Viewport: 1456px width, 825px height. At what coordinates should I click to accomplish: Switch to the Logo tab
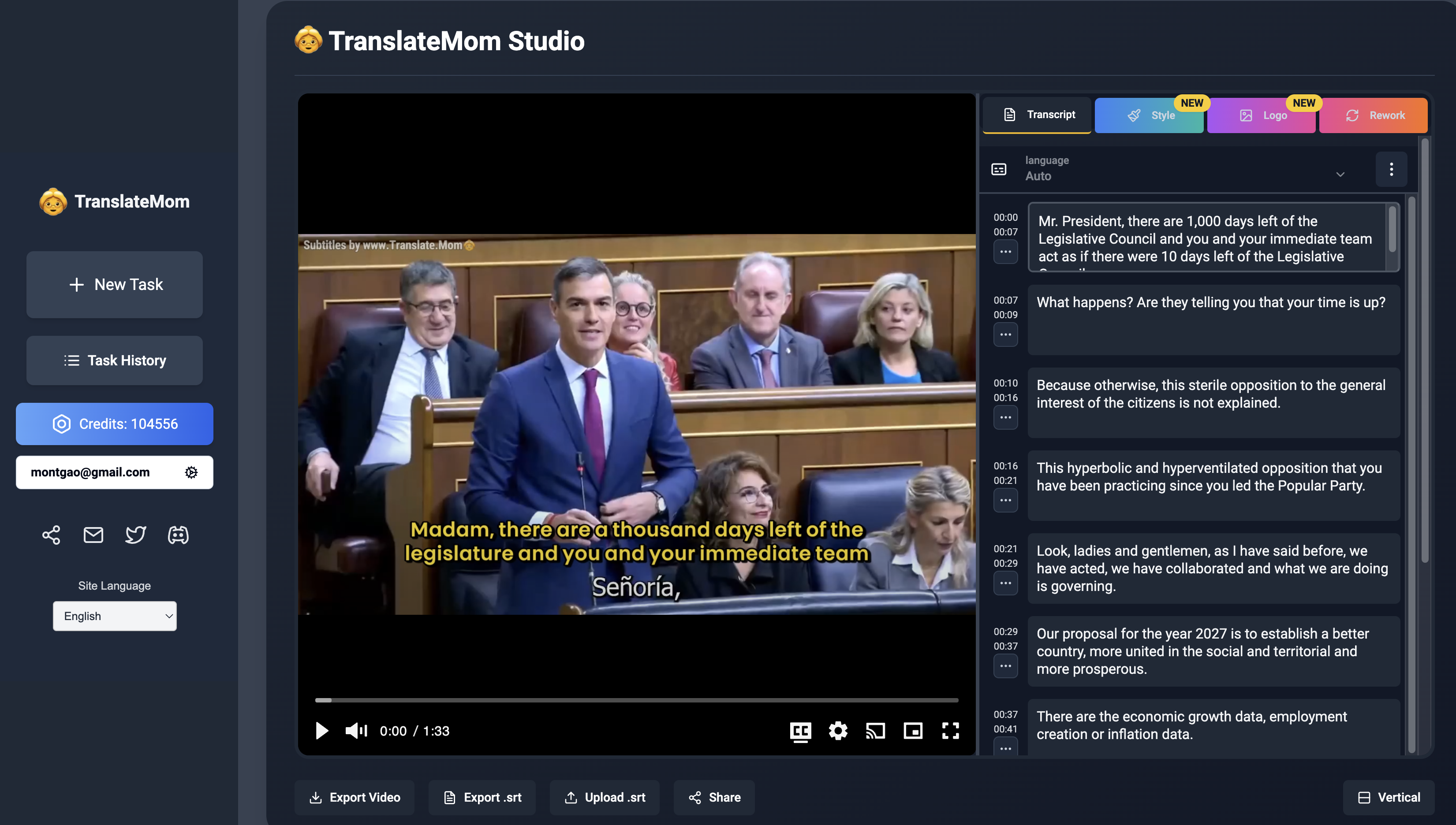point(1261,115)
